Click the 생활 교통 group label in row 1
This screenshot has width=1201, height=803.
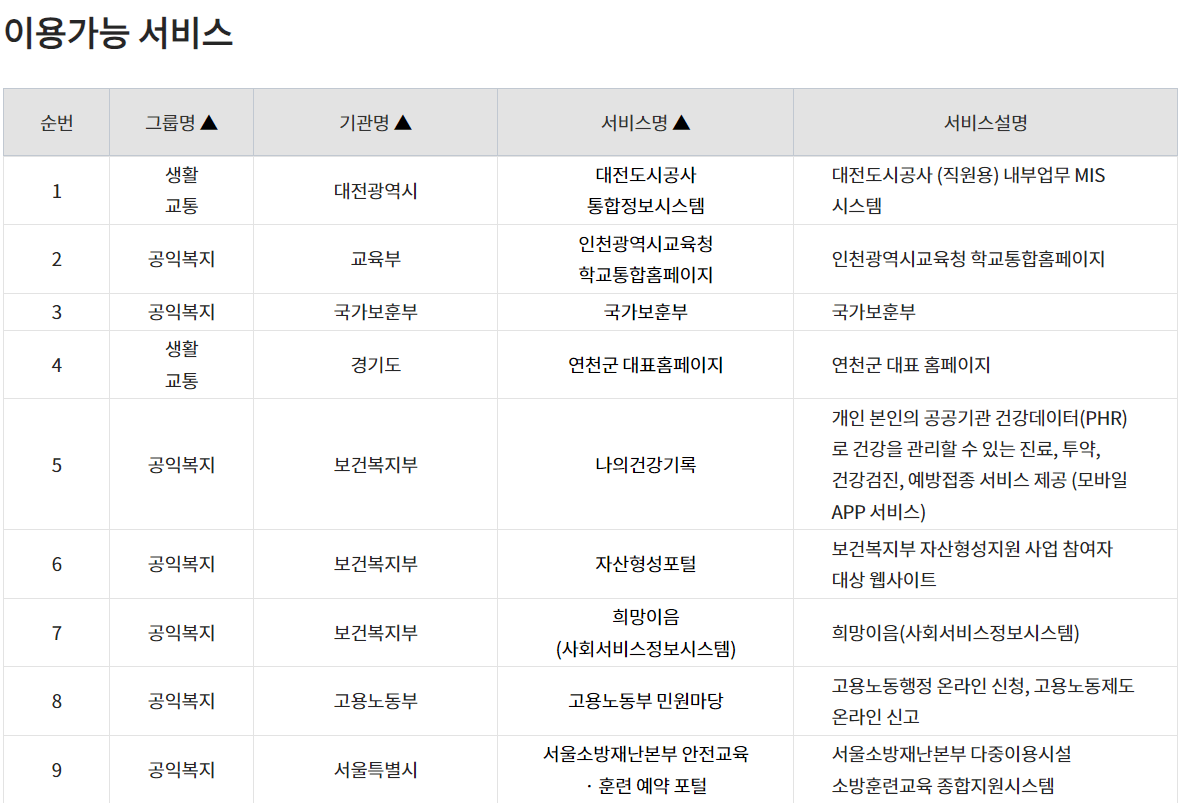coord(181,190)
